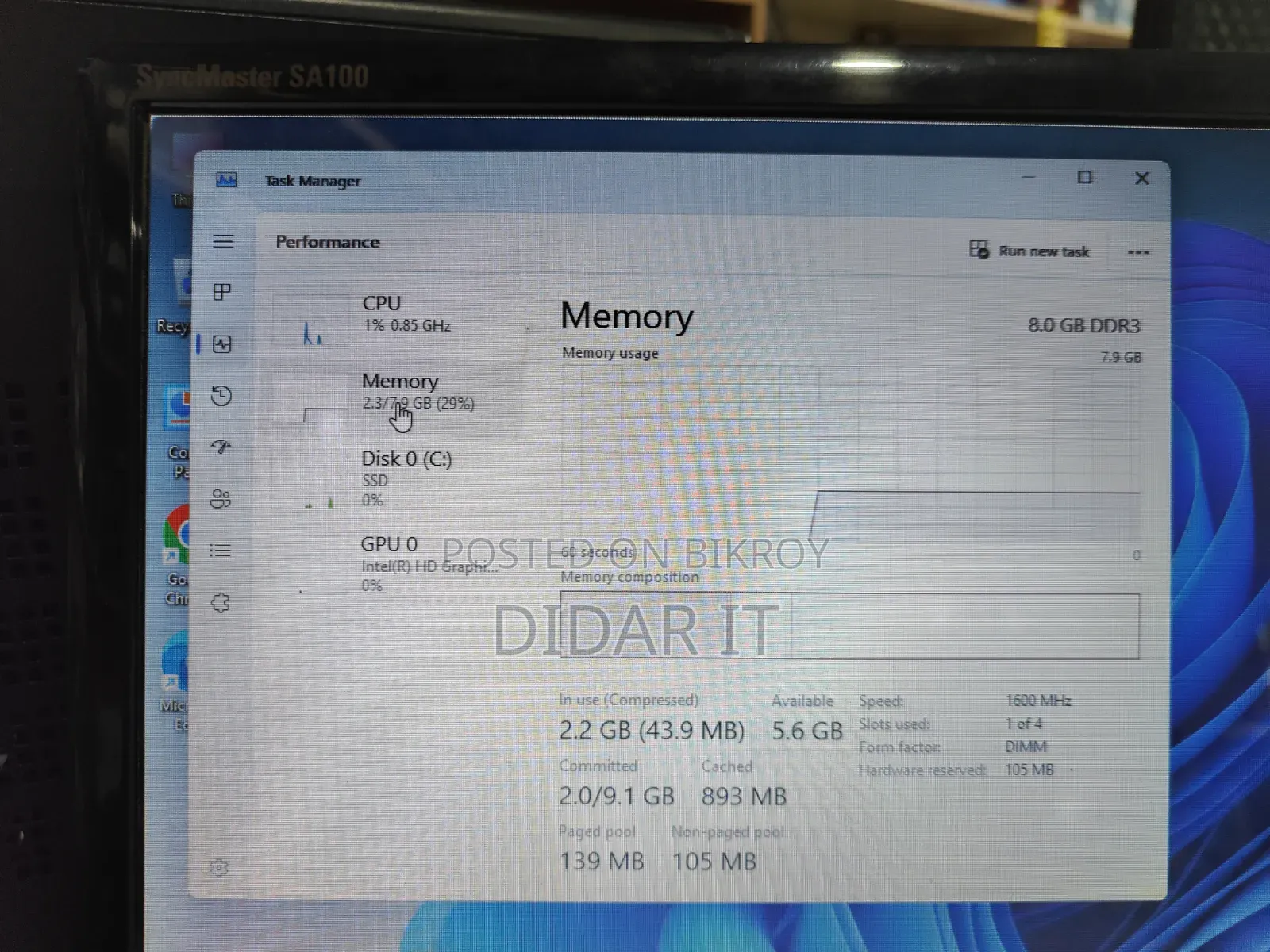
Task: Open the three-dot more options menu
Action: click(1138, 252)
